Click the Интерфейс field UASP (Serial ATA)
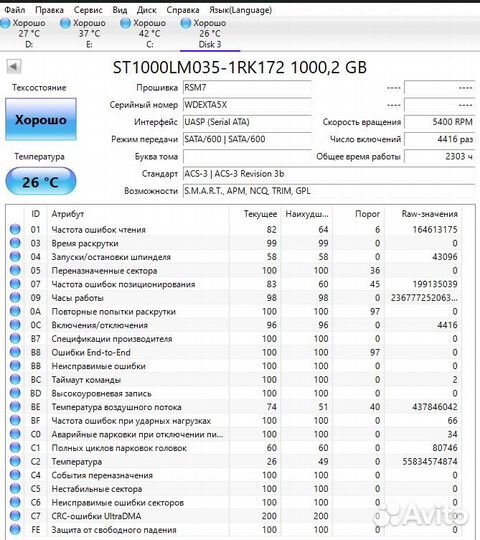This screenshot has width=480, height=540. click(x=247, y=122)
